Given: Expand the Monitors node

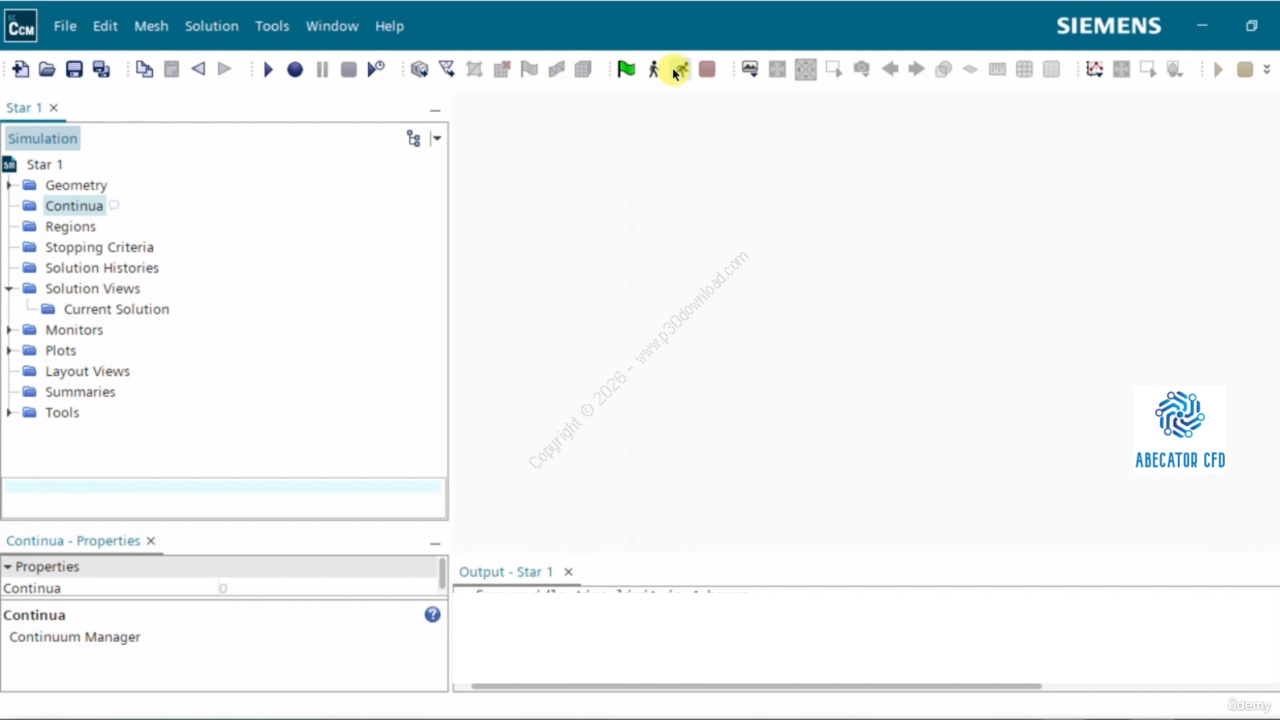Looking at the screenshot, I should point(9,330).
